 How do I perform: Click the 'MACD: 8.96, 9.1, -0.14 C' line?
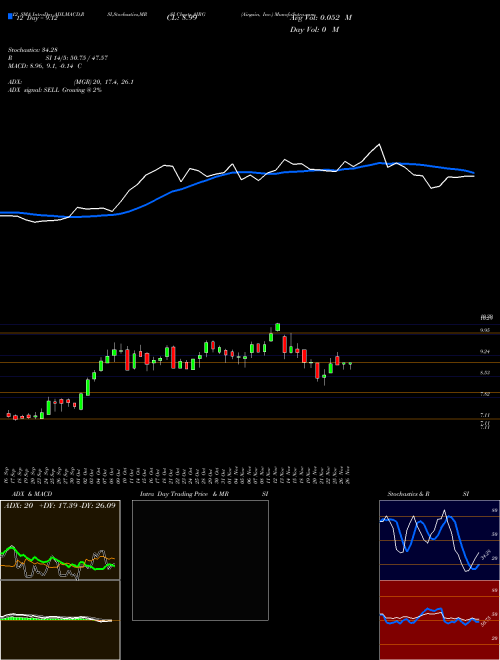(45, 66)
